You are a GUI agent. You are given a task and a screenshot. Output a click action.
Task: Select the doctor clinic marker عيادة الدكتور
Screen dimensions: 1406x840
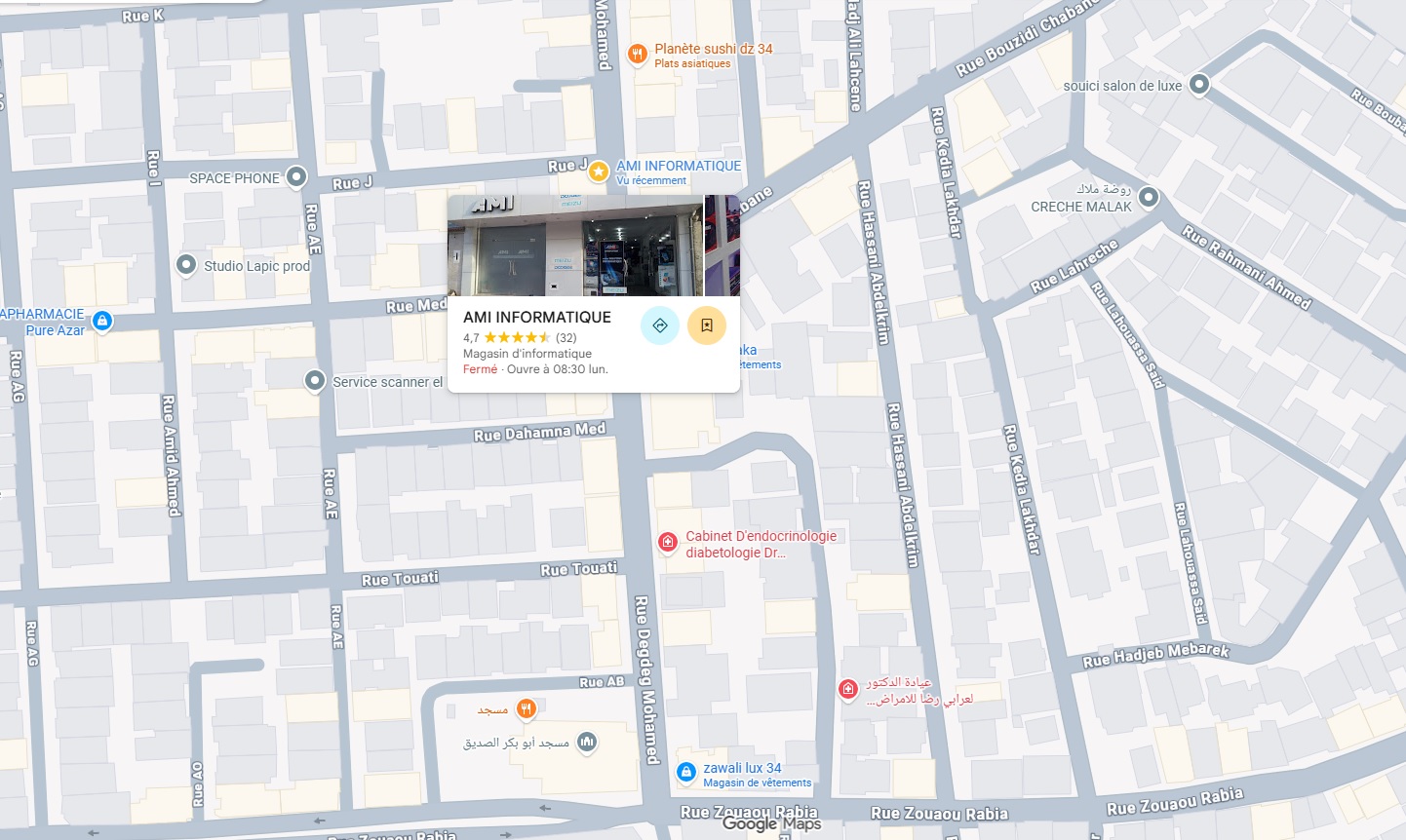[847, 689]
